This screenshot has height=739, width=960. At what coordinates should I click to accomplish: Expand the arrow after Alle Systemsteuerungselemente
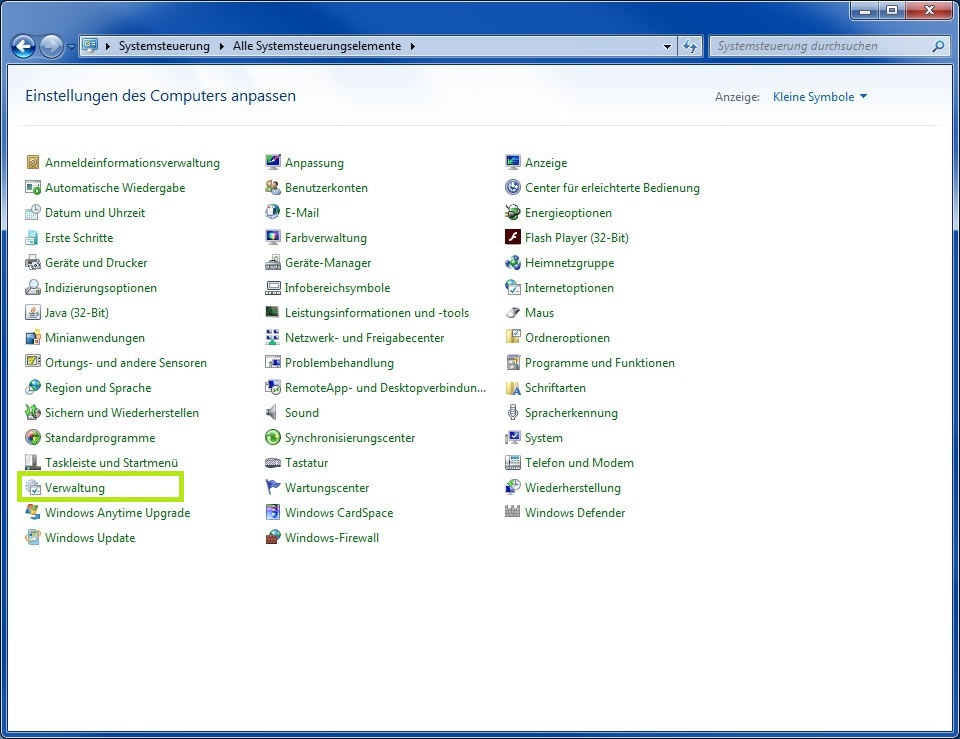point(413,47)
